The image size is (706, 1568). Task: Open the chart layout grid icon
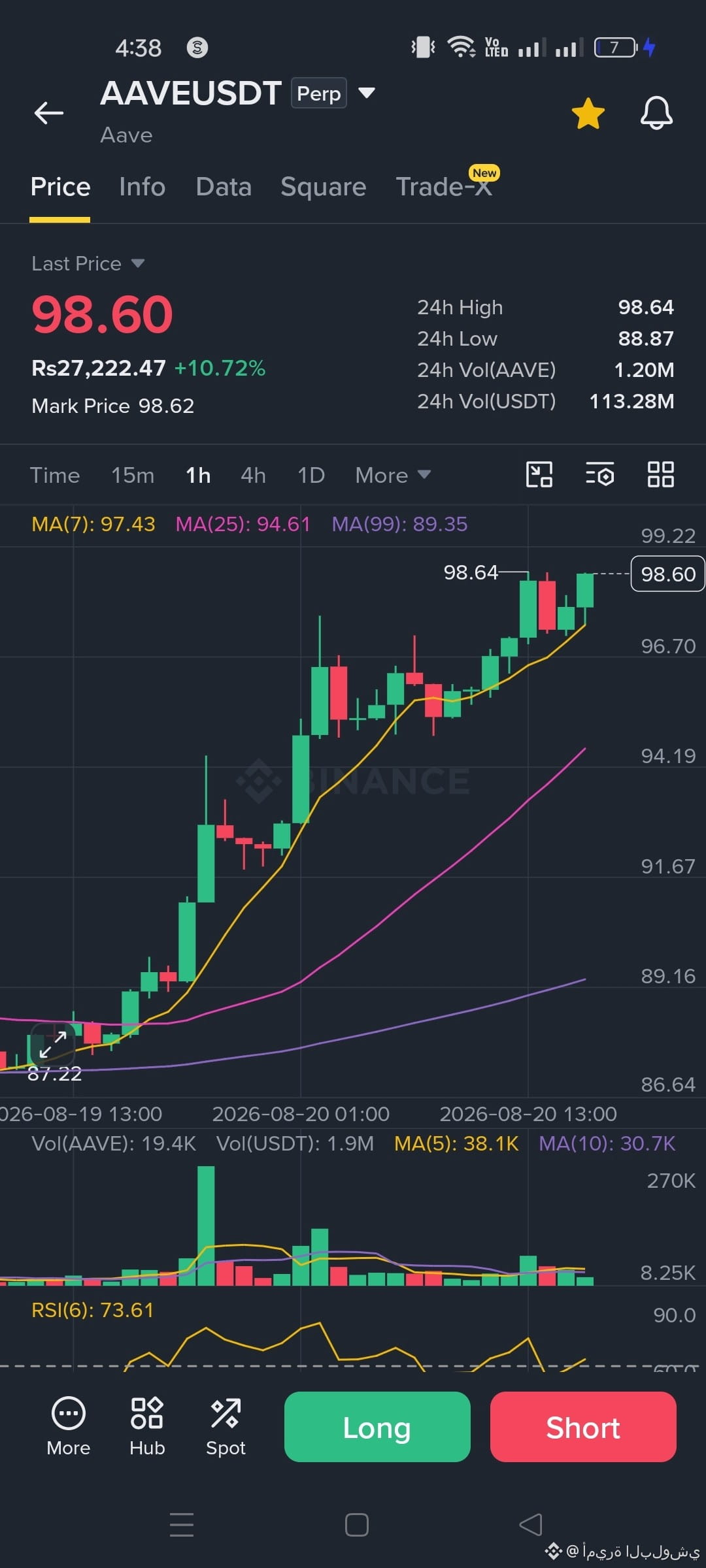[660, 474]
